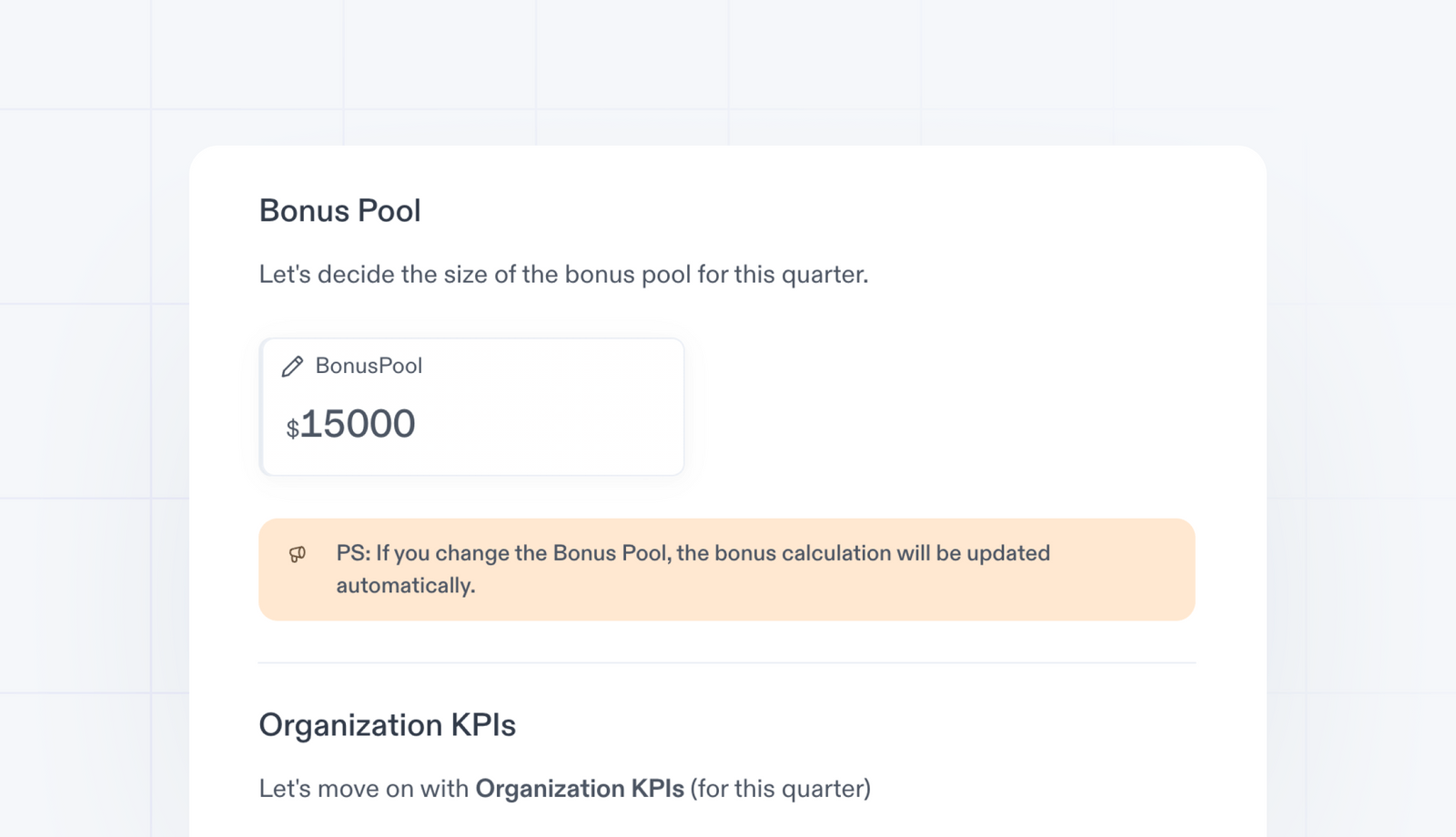Click the Organization KPIs heading
Screen dimensions: 1456x837
click(387, 725)
